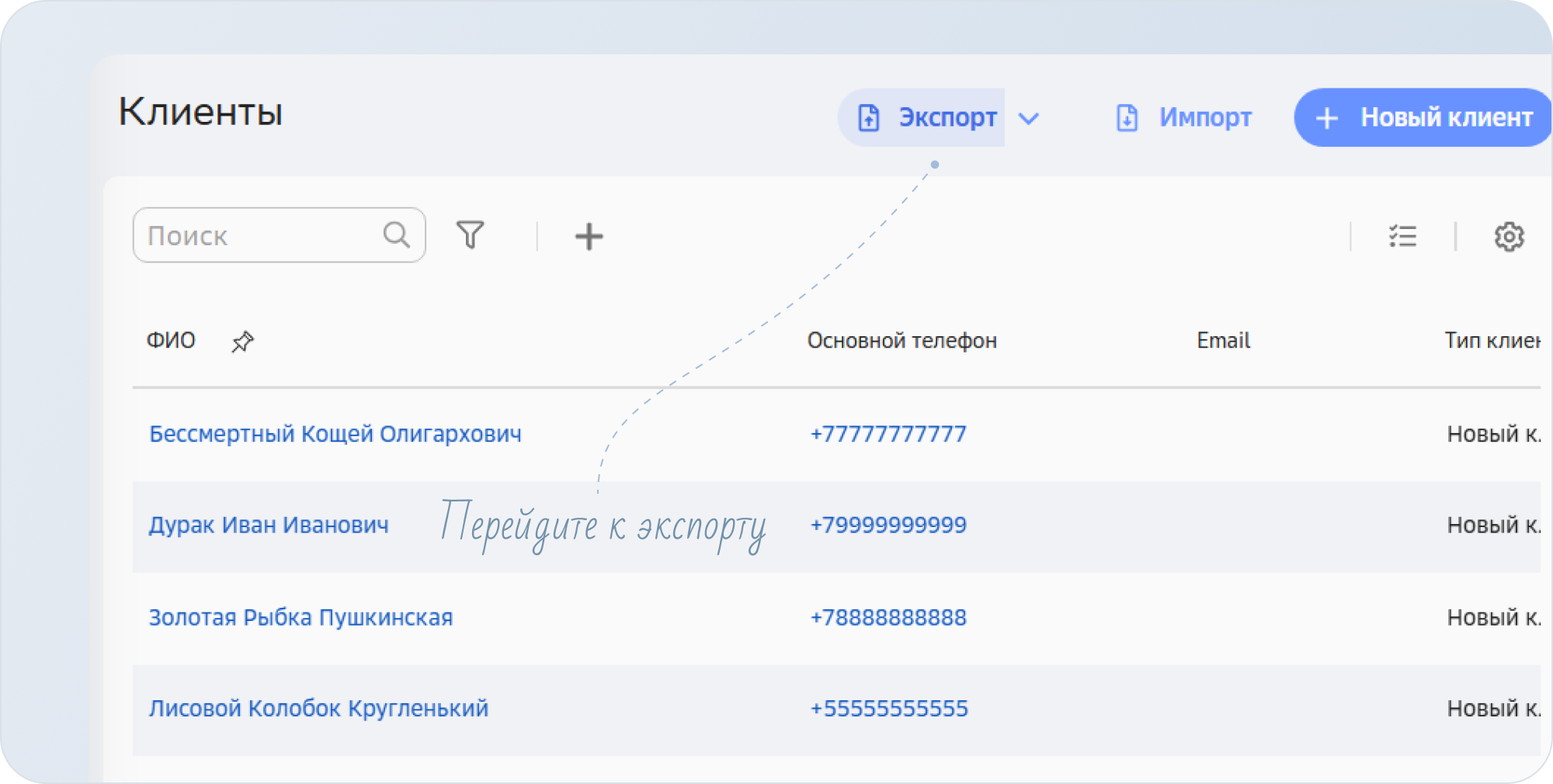
Task: Click phone number +55555555555
Action: pos(888,708)
